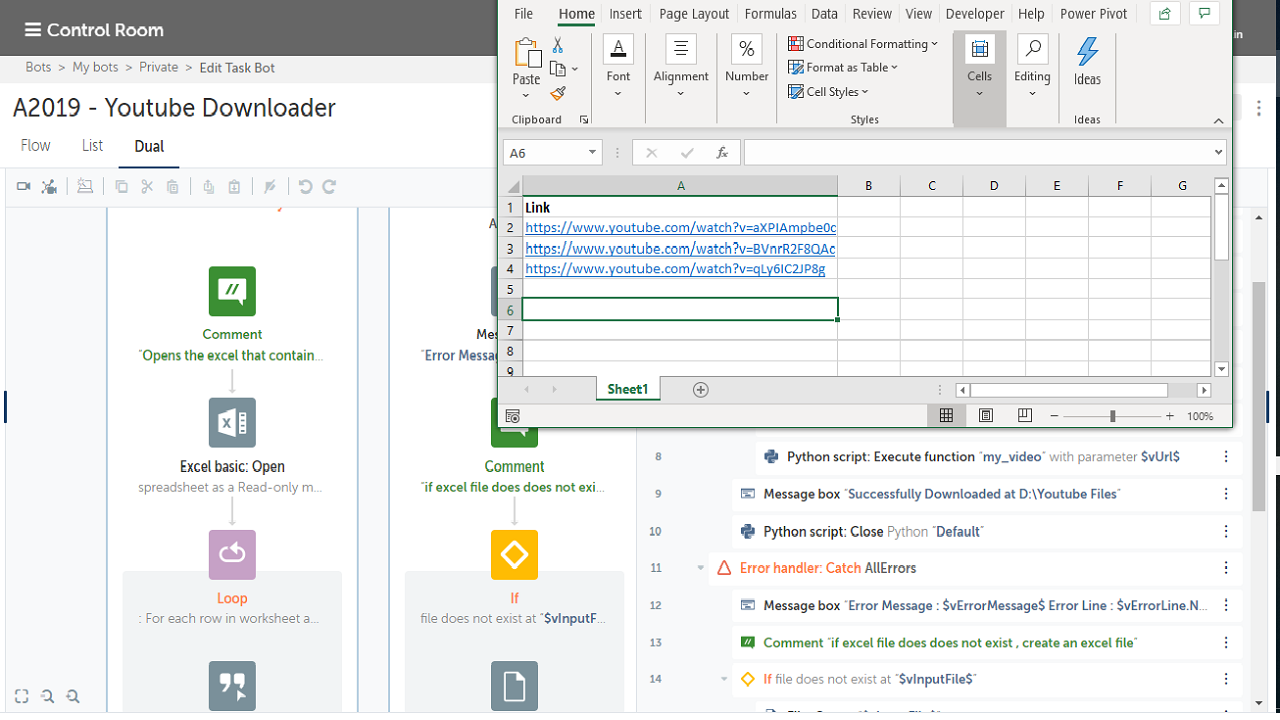Click the Format Painter brush icon
Viewport: 1280px width, 720px height.
coord(558,94)
